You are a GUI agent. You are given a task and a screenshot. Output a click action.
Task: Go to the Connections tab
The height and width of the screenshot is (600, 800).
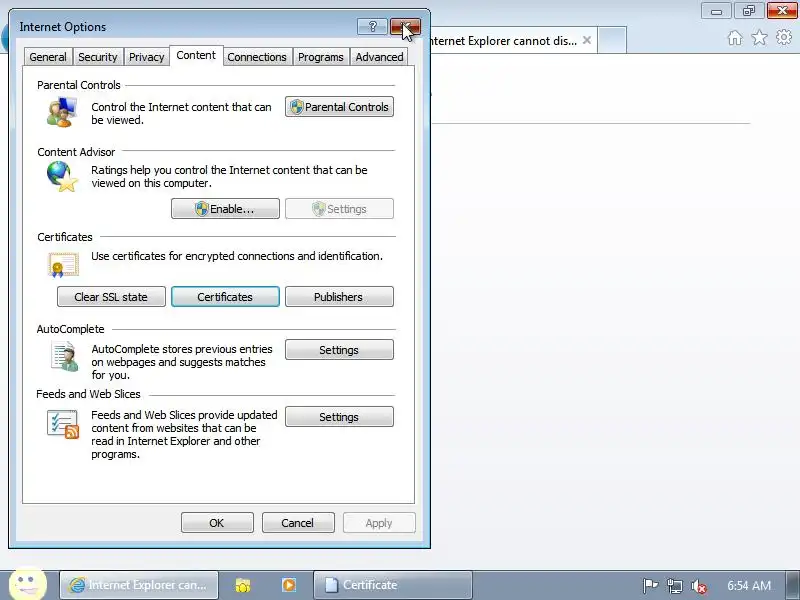click(257, 57)
